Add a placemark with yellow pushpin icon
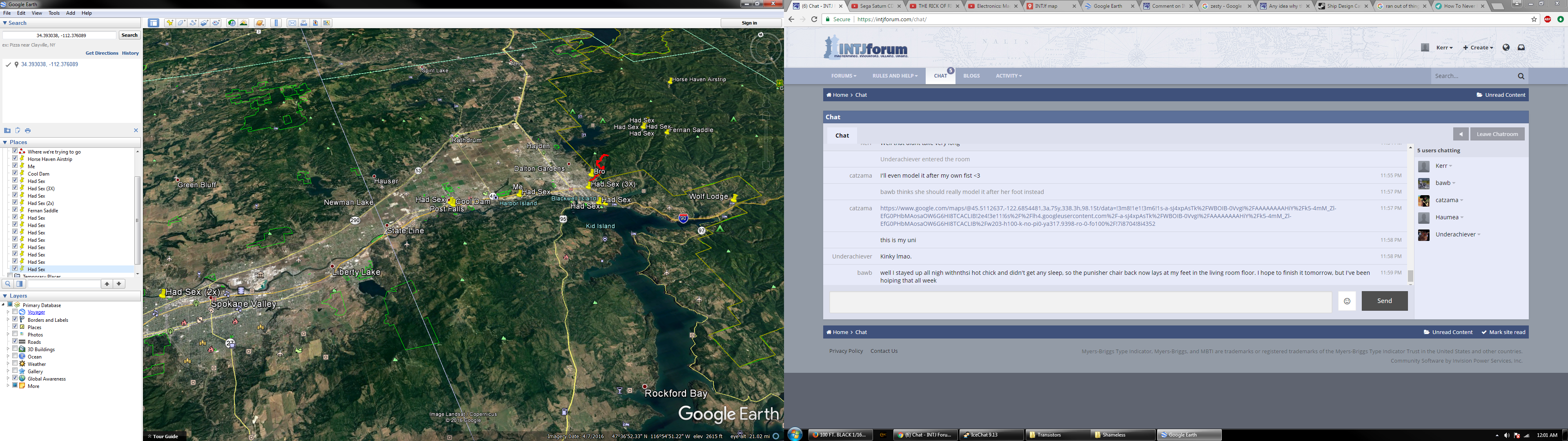Screen dimensions: 1568x441 (x=170, y=23)
